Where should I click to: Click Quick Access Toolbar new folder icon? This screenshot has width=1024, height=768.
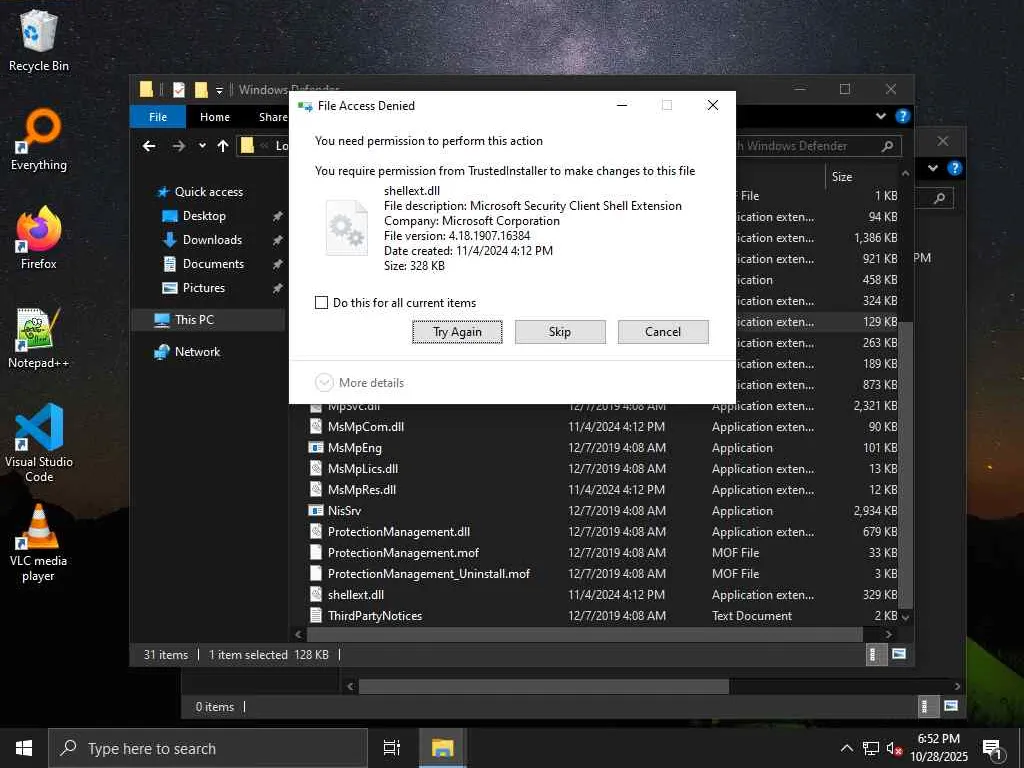[201, 89]
